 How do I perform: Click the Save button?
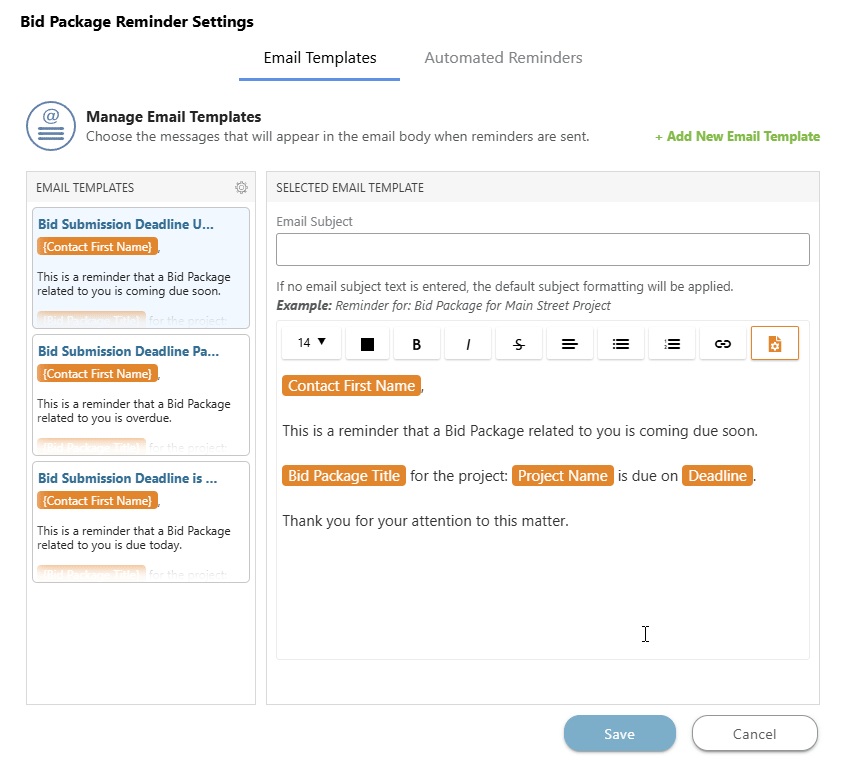(x=620, y=733)
